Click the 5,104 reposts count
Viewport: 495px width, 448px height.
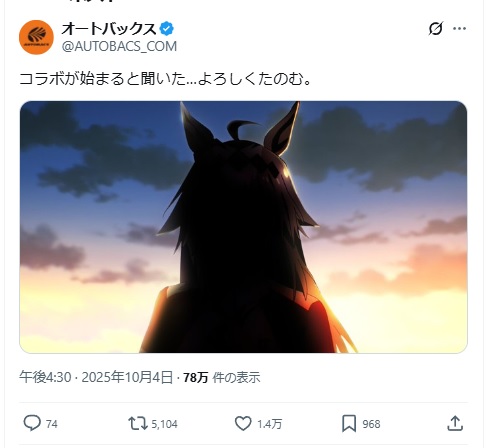[164, 424]
